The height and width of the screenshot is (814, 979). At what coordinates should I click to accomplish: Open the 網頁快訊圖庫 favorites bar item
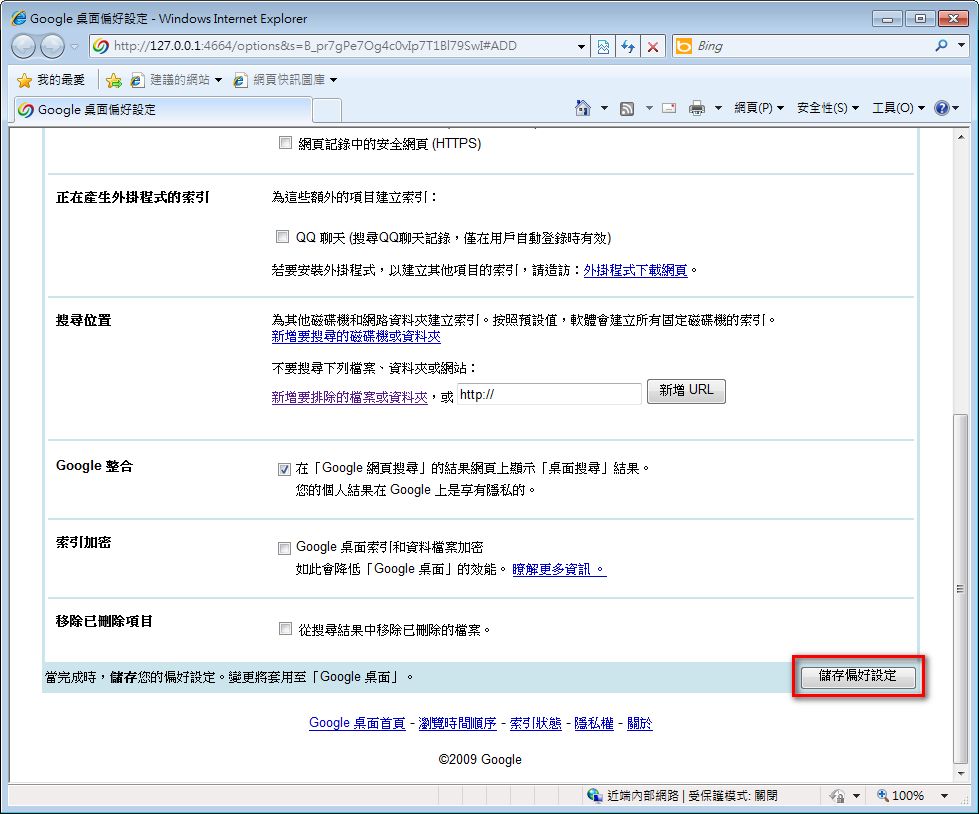point(285,80)
